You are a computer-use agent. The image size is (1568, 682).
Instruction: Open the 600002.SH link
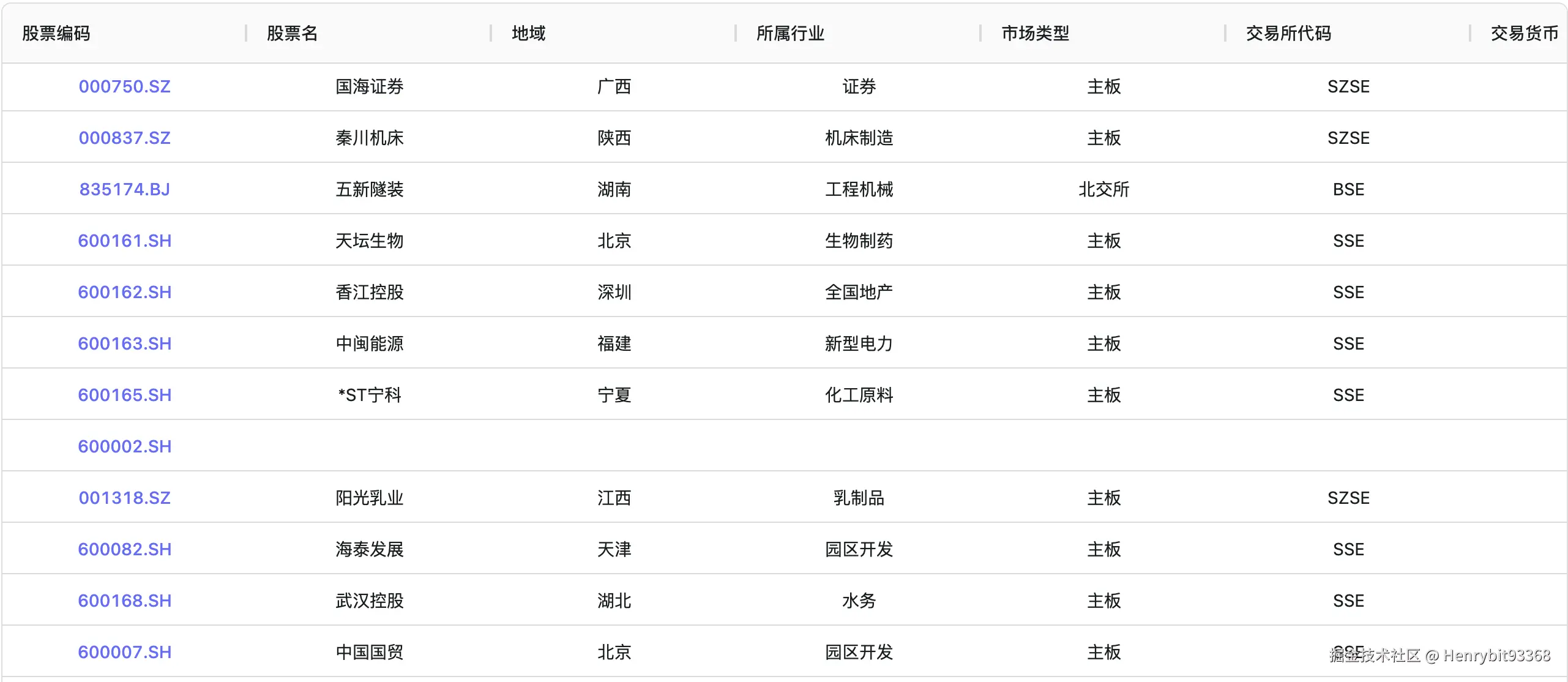(124, 447)
